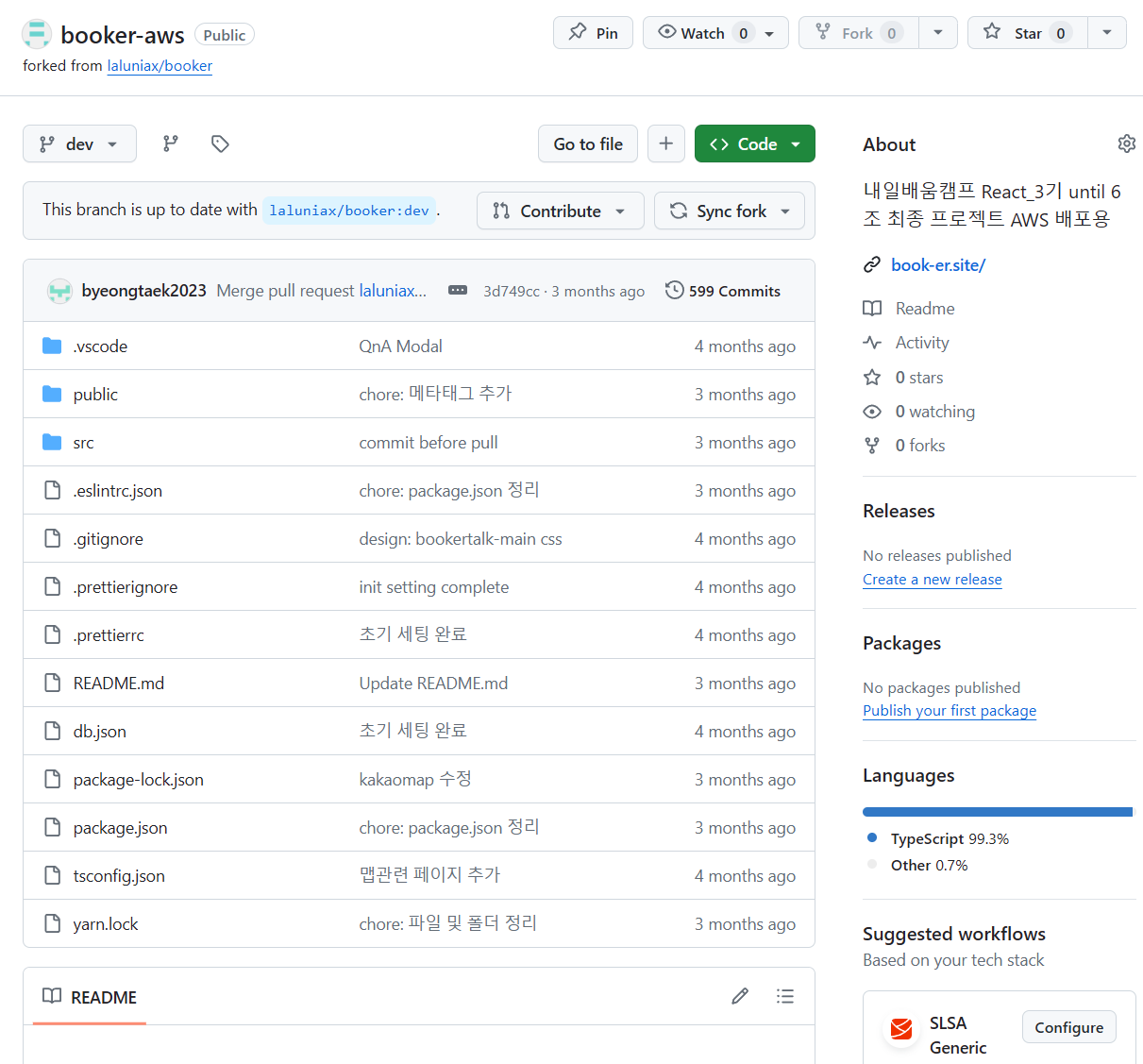Screen dimensions: 1143x1064
Task: Click the booker-aws repository avatar icon
Action: pos(37,34)
